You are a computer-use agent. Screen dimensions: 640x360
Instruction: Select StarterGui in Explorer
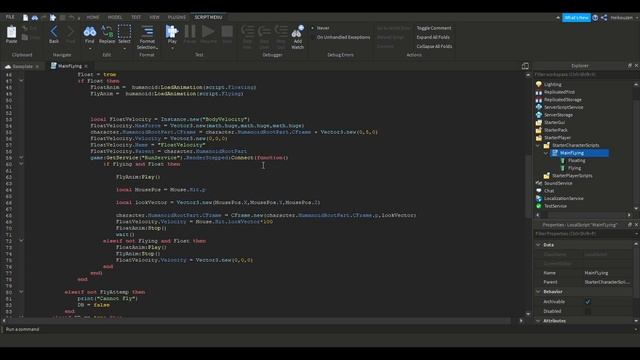click(554, 122)
